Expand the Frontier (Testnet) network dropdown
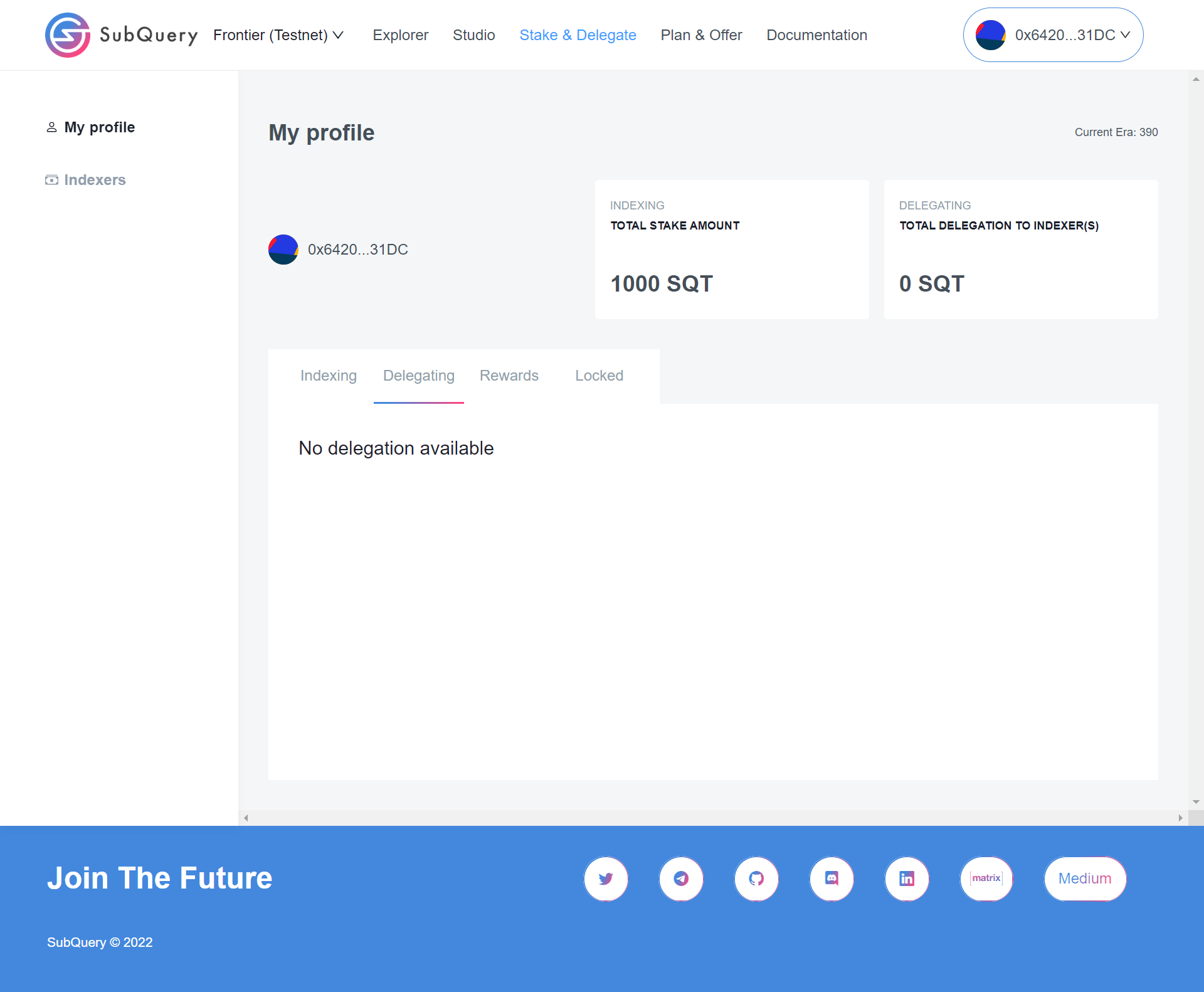 click(278, 35)
